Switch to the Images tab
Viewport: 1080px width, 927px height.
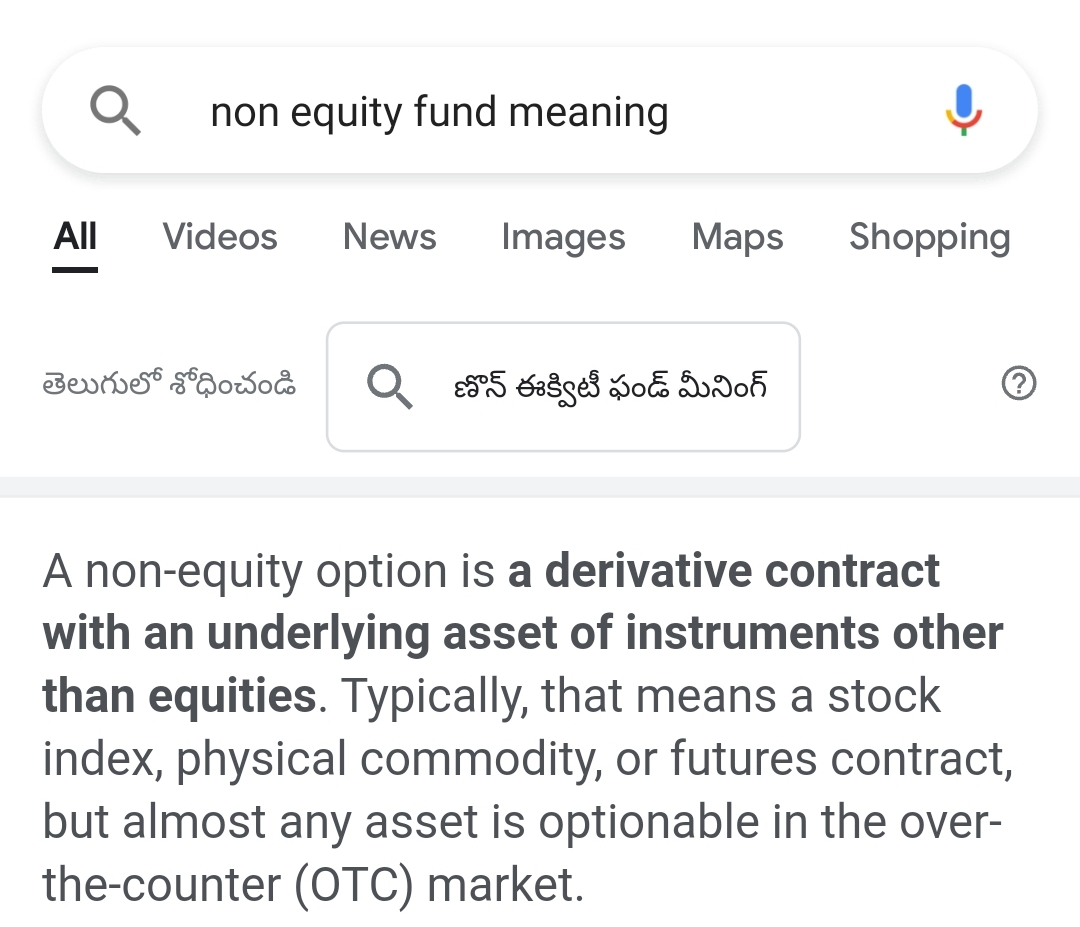pyautogui.click(x=563, y=238)
